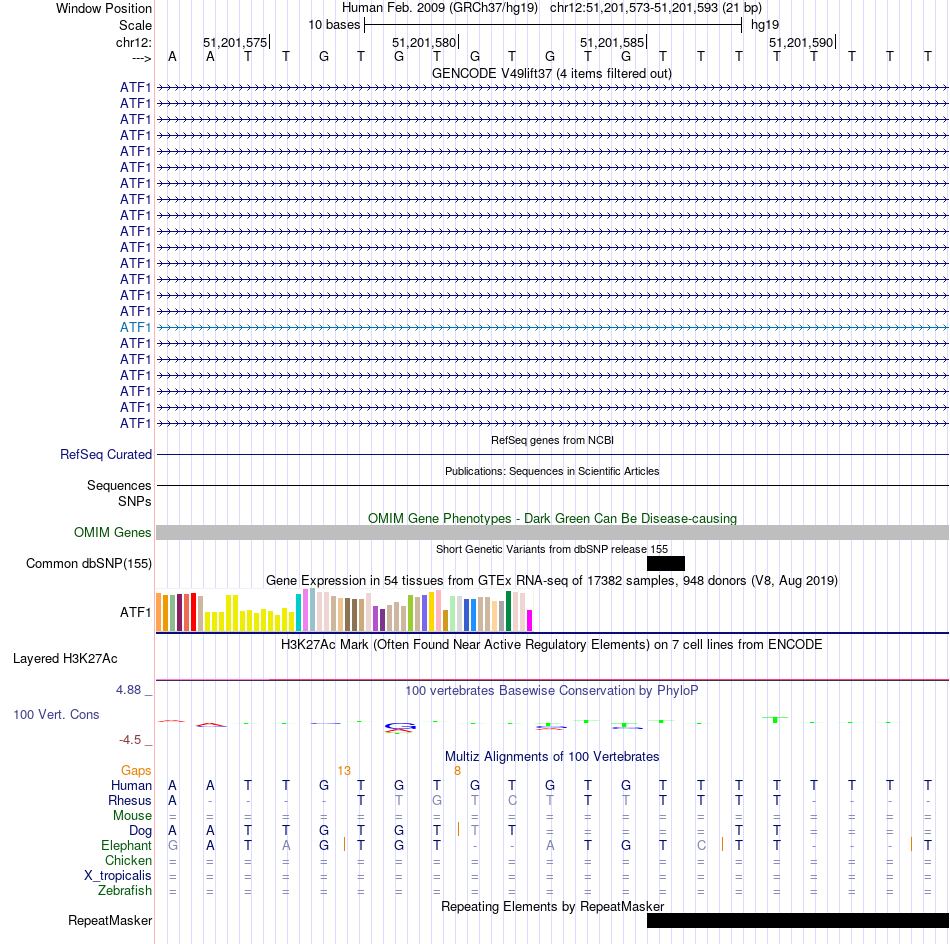Click the OMIM Gene Phenotypes green title
Viewport: 950px width, 944px height.
552,519
